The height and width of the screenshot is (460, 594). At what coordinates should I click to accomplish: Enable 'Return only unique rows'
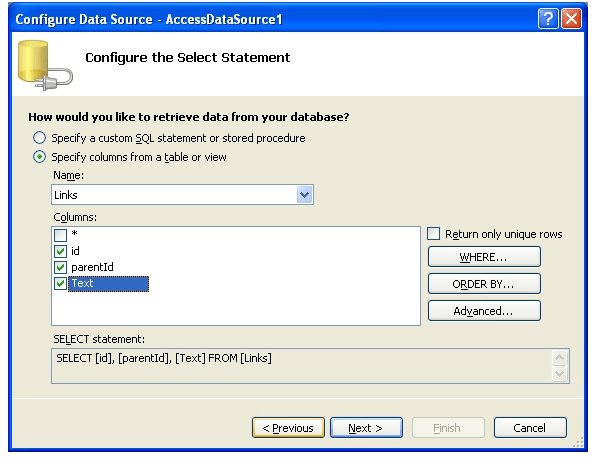tap(433, 234)
